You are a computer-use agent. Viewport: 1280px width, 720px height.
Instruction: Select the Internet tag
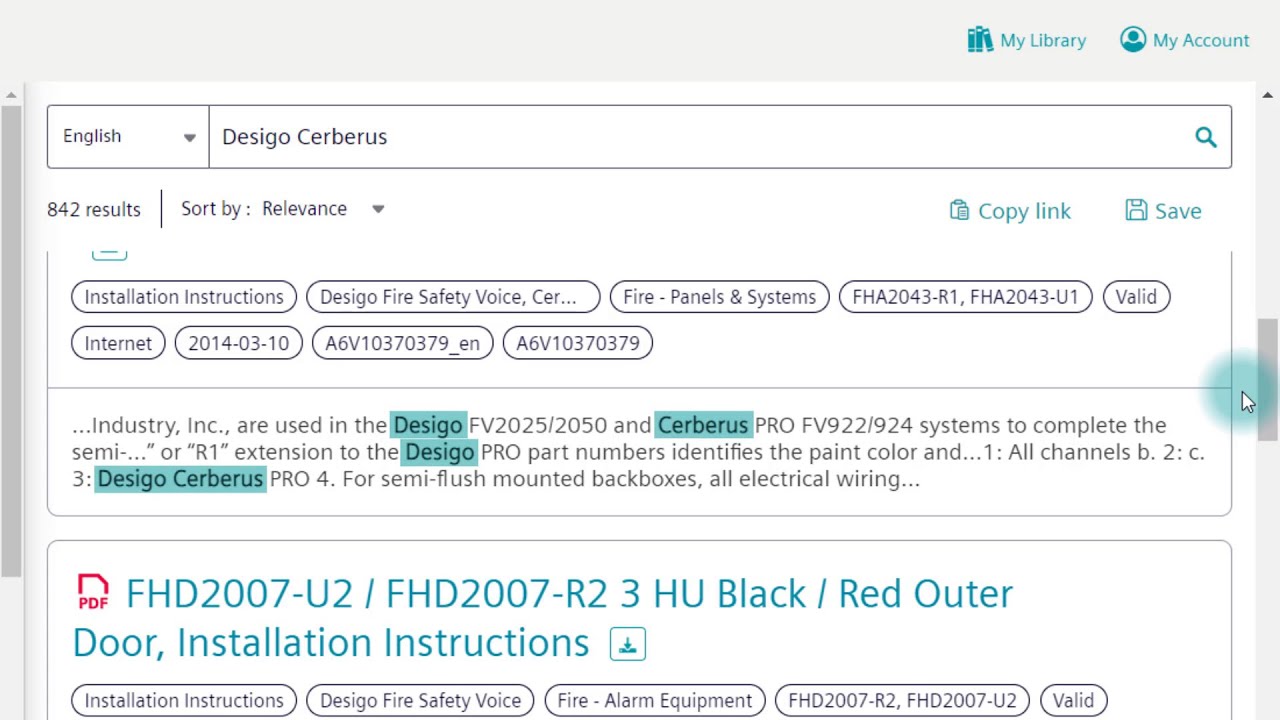[x=118, y=343]
